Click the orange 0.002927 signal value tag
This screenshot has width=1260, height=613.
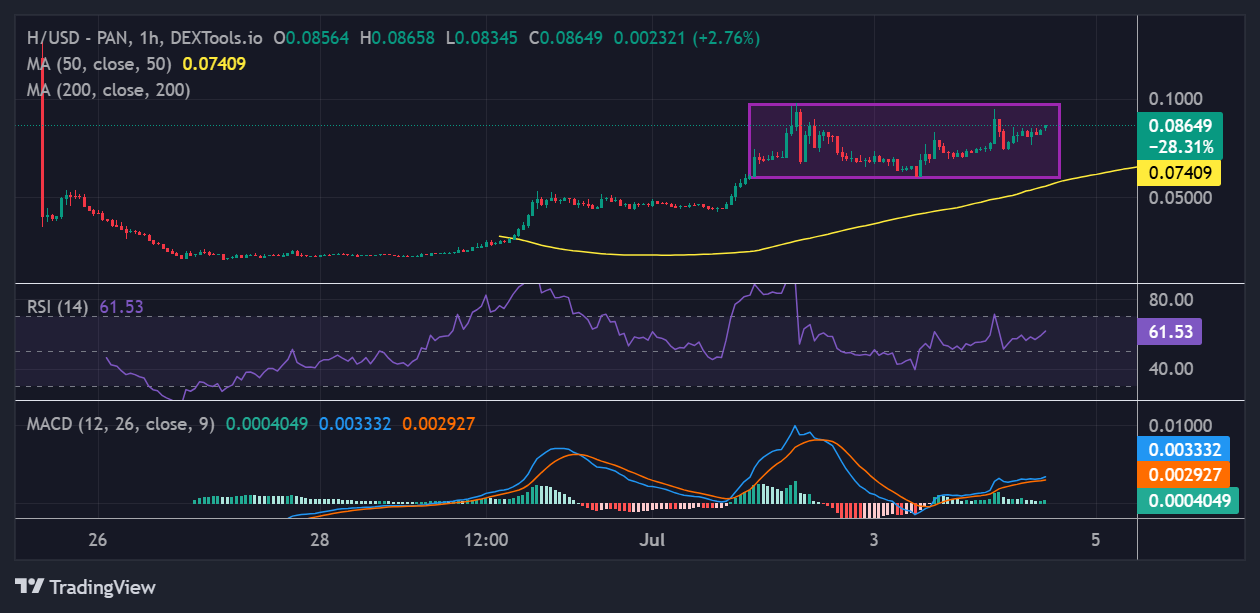coord(1184,475)
